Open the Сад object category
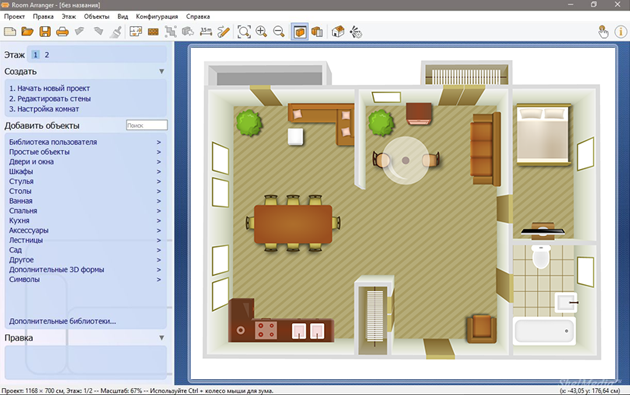Viewport: 630px width, 395px height. [86, 250]
